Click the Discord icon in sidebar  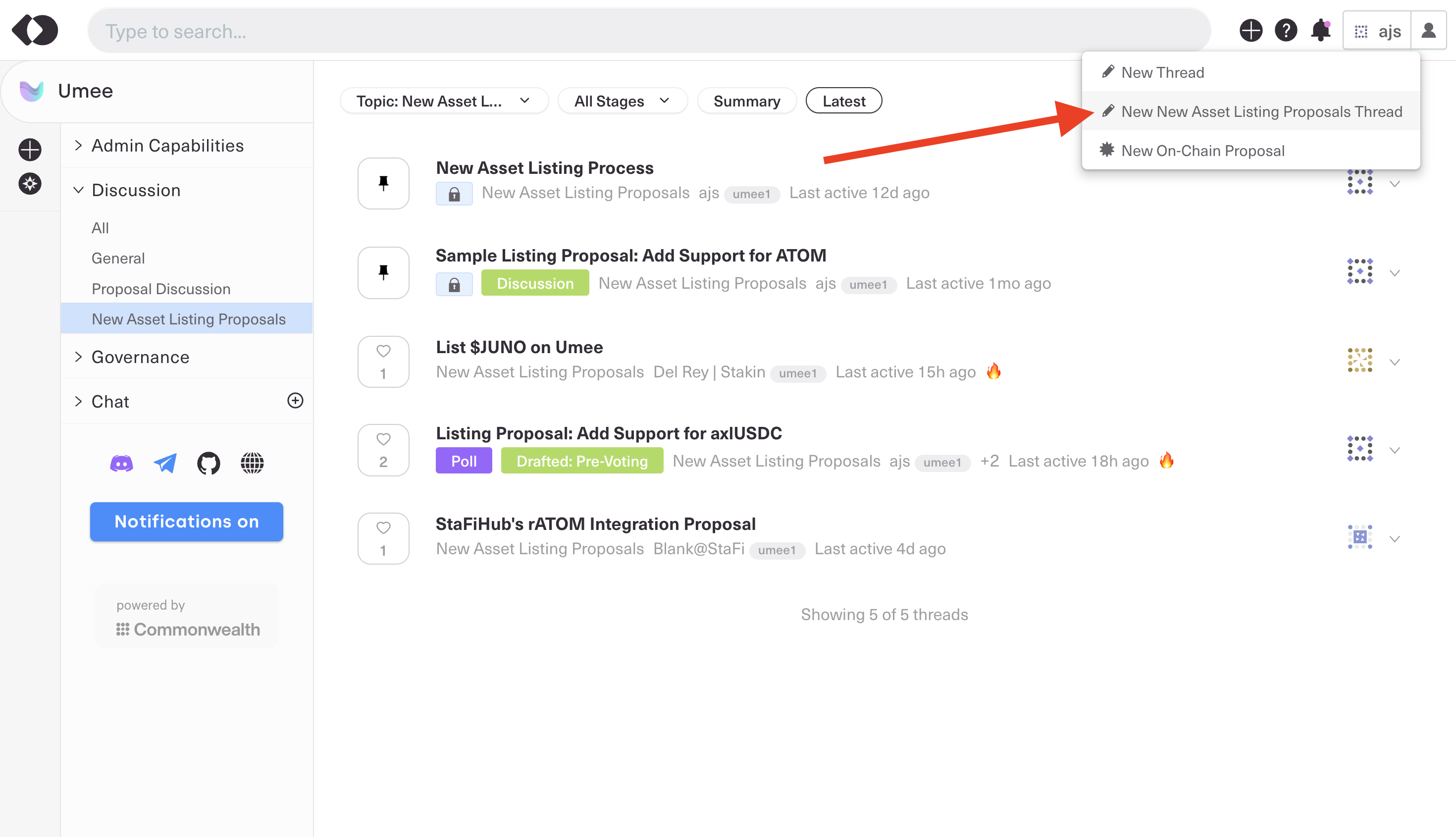tap(121, 463)
